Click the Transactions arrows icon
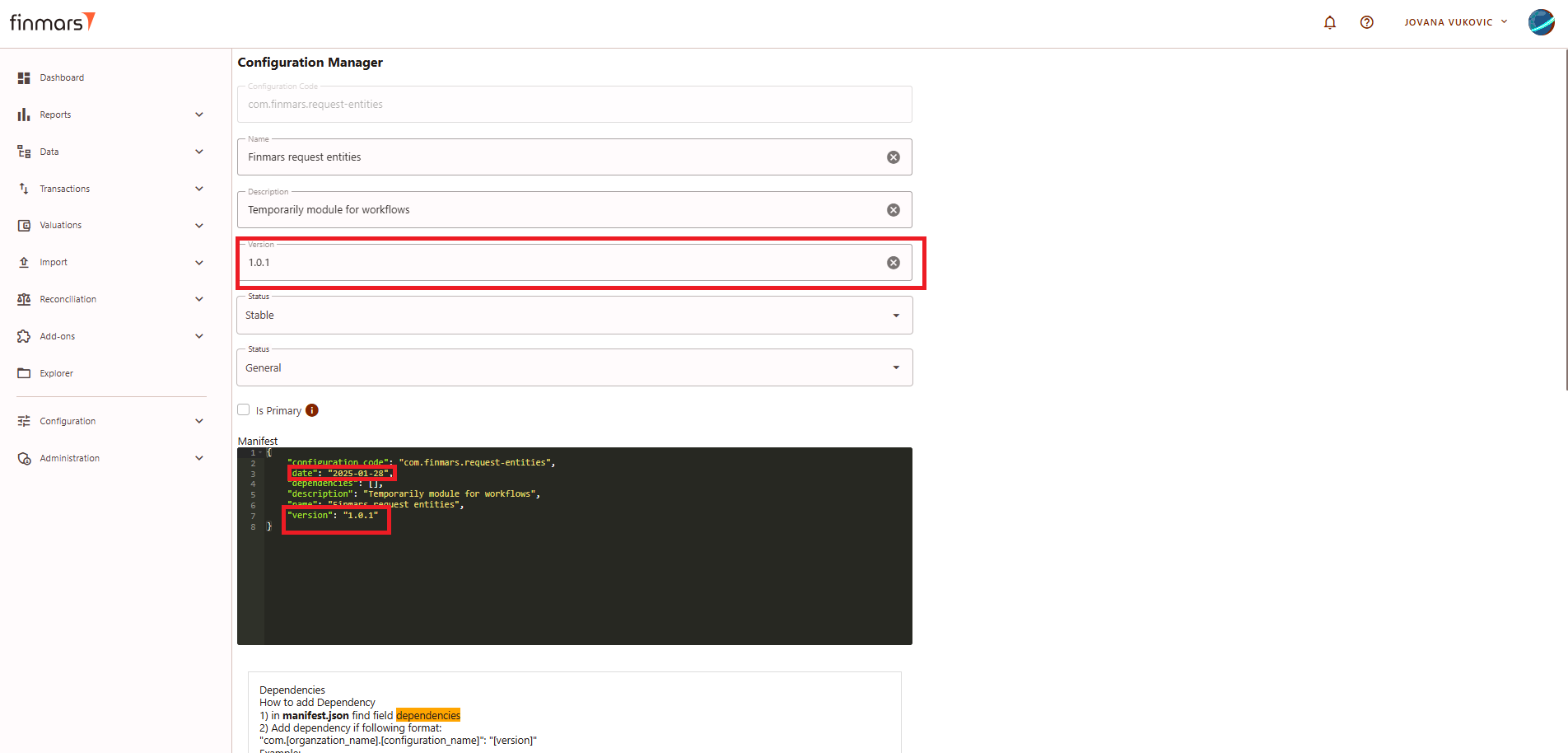The width and height of the screenshot is (1568, 753). [x=24, y=189]
